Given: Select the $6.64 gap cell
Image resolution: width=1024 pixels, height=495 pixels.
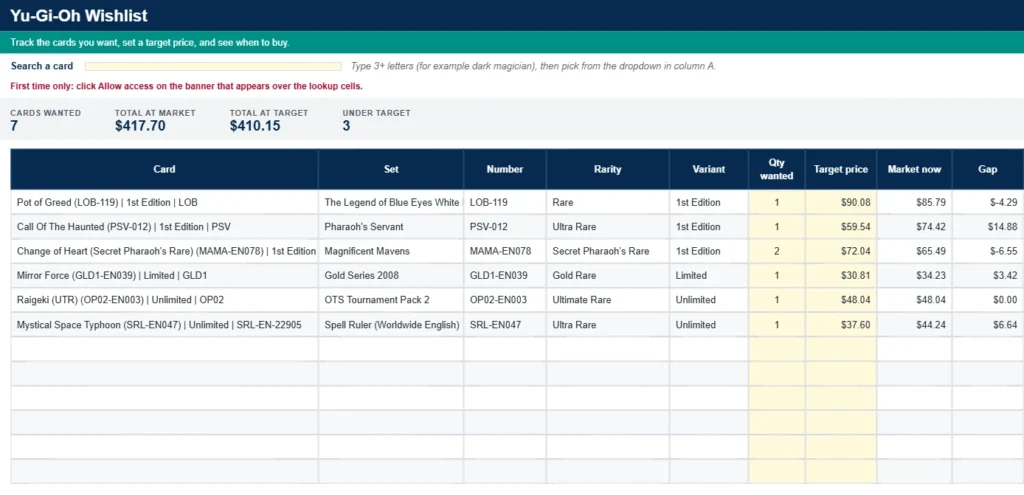Looking at the screenshot, I should tap(987, 325).
